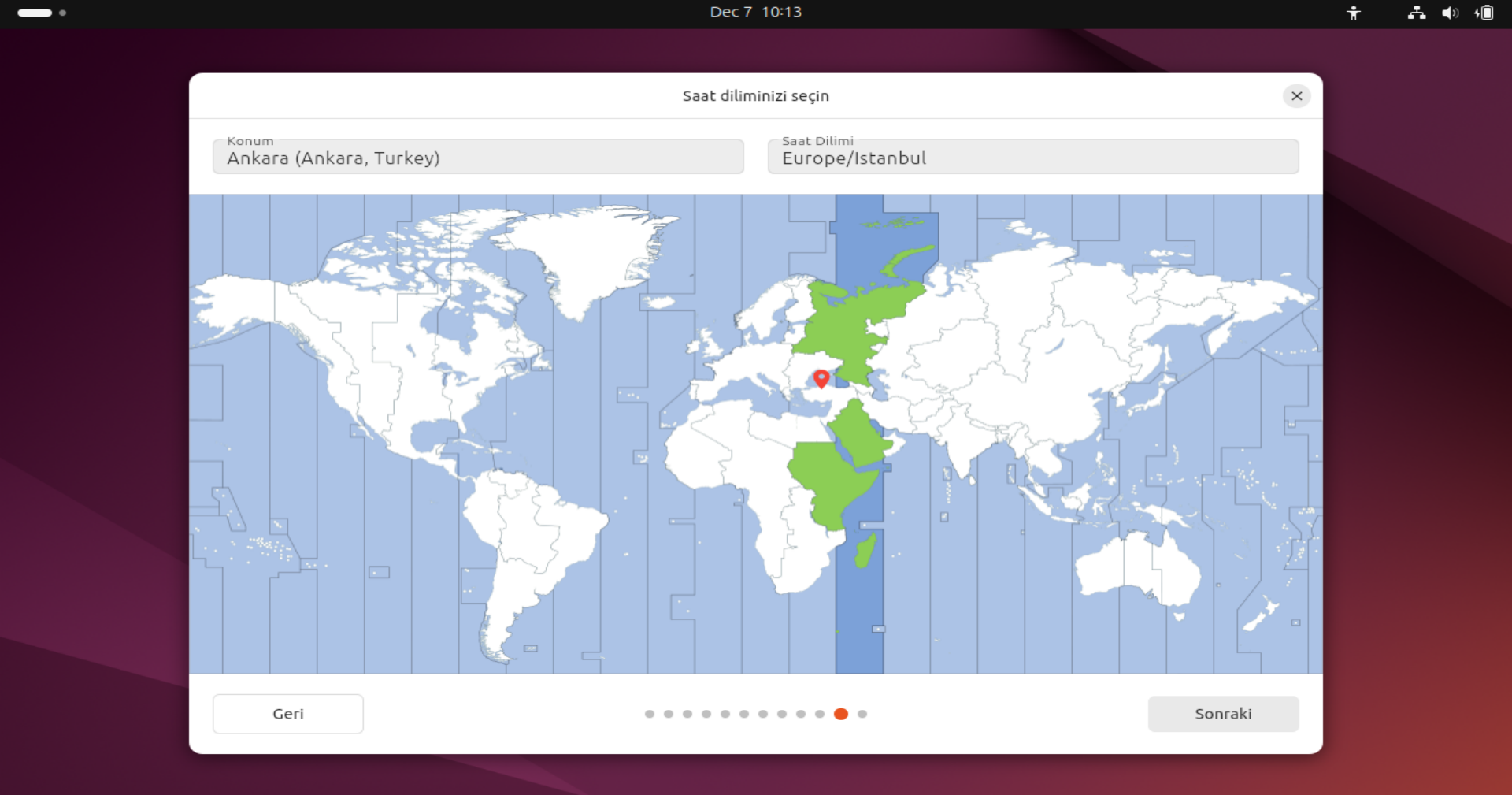Image resolution: width=1512 pixels, height=795 pixels.
Task: Click the red location pin on Turkey
Action: pos(821,378)
